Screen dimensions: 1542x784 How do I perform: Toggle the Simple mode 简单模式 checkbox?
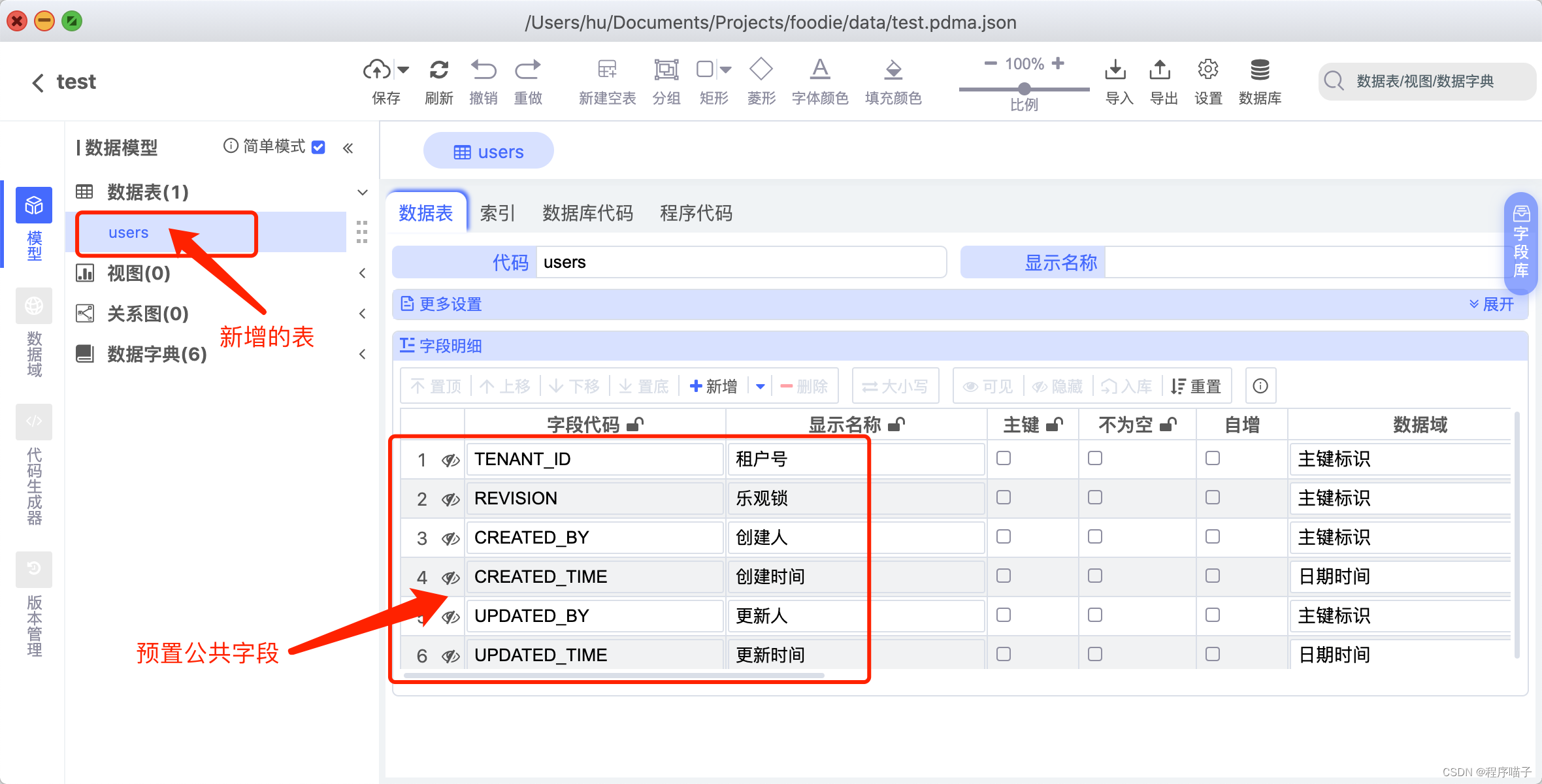tap(319, 147)
